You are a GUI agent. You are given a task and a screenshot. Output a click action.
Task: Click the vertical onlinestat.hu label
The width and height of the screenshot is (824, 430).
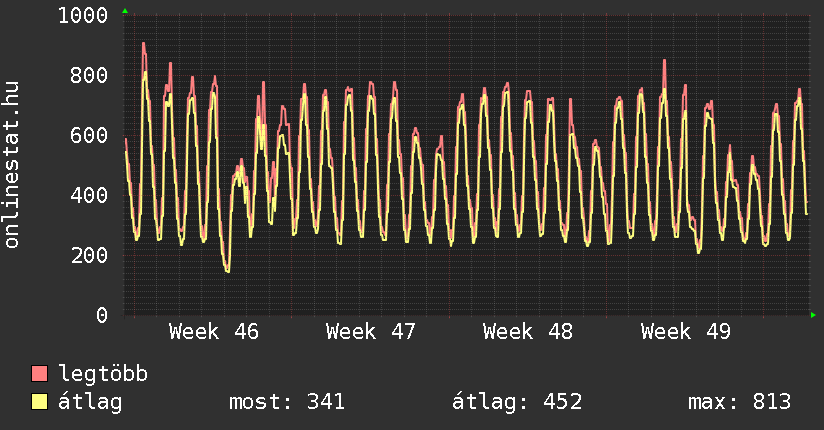(x=13, y=165)
